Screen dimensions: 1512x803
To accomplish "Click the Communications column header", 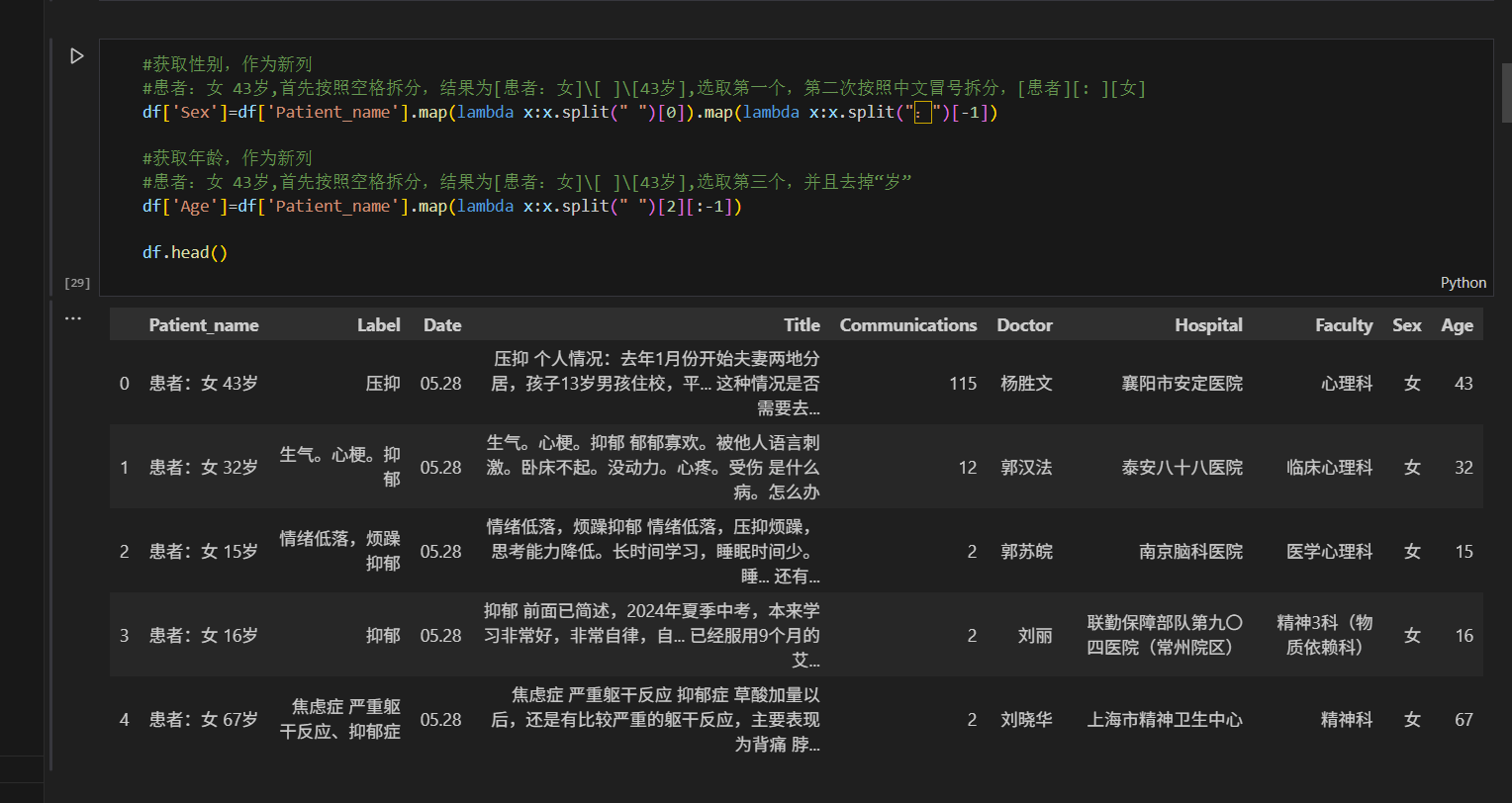I will (907, 325).
